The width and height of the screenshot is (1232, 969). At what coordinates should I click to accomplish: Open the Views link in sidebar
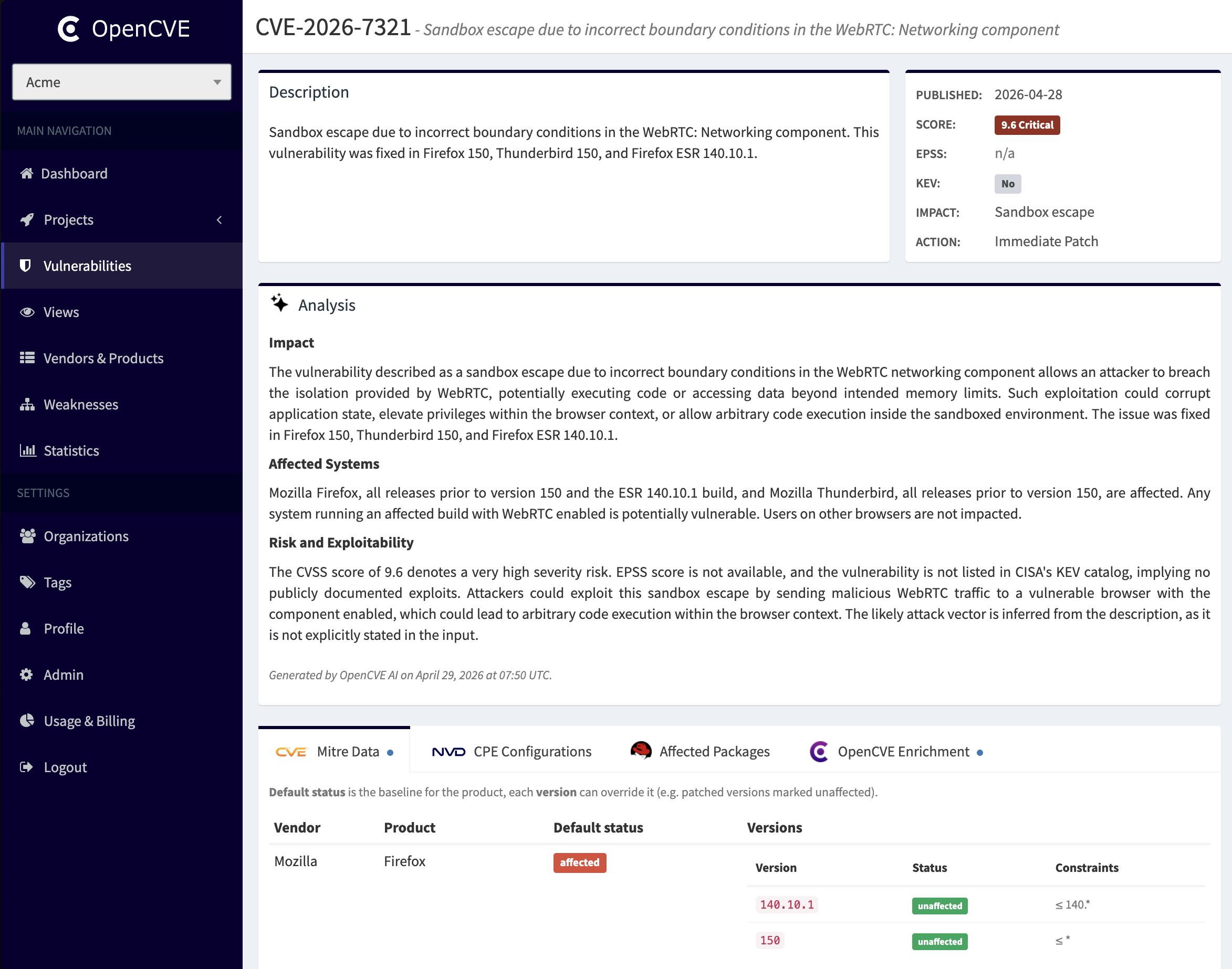click(122, 312)
